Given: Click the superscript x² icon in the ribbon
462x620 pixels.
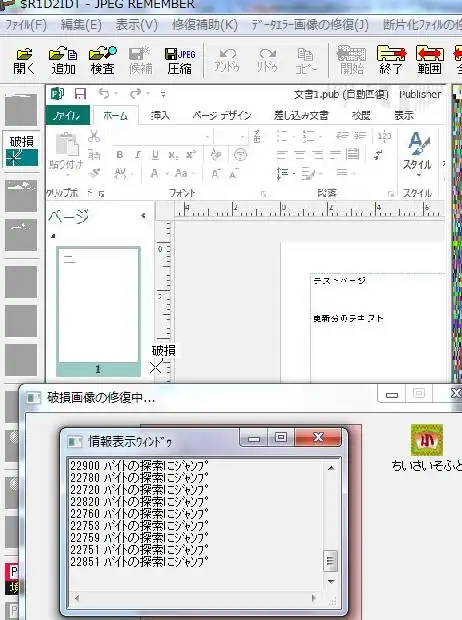Looking at the screenshot, I should 191,155.
